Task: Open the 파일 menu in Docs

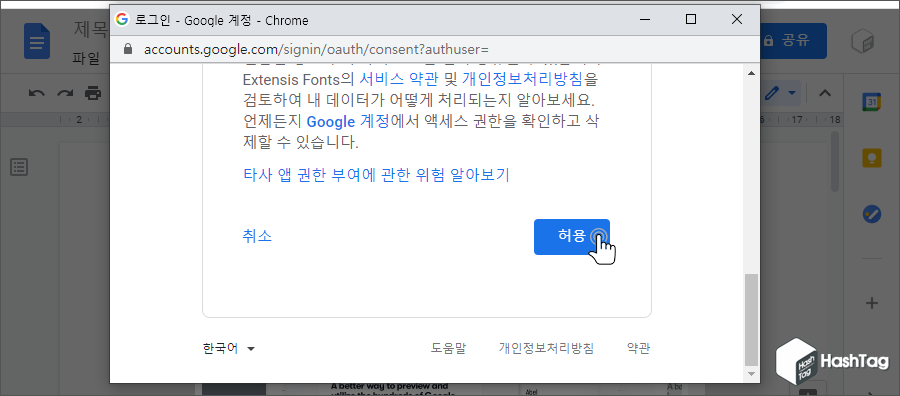Action: (86, 57)
